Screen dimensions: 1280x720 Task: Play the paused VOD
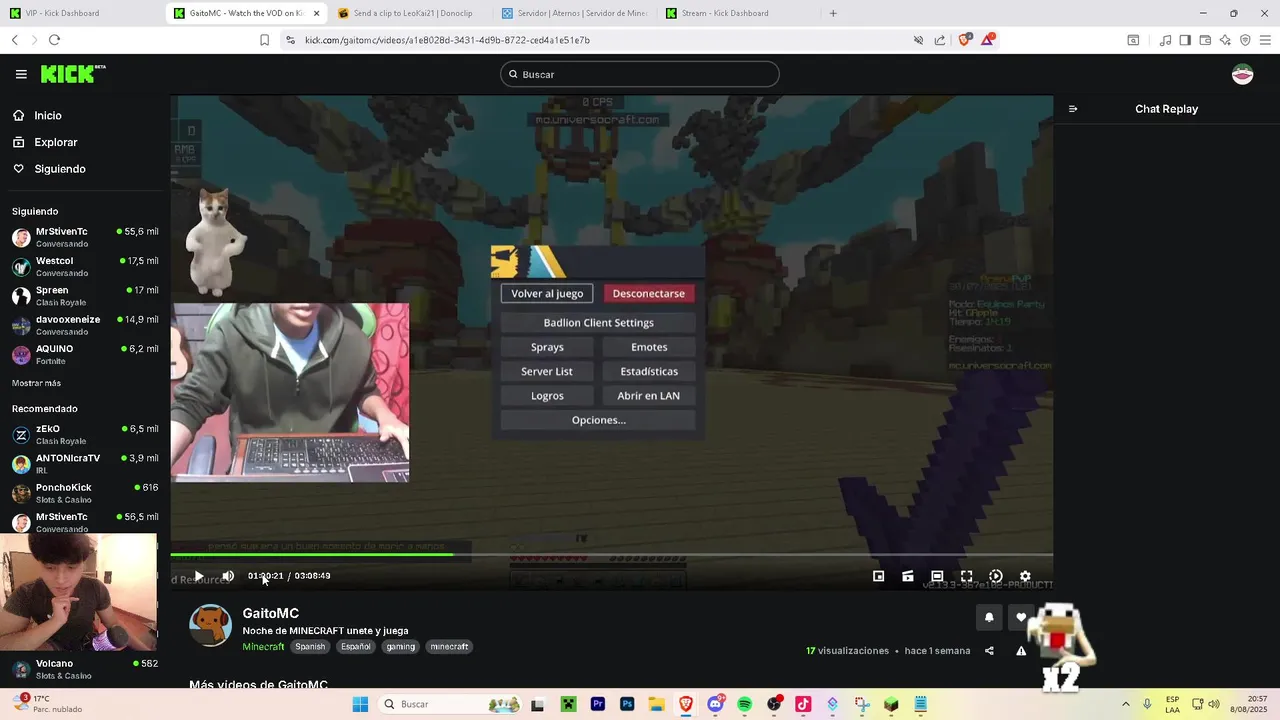pyautogui.click(x=198, y=576)
